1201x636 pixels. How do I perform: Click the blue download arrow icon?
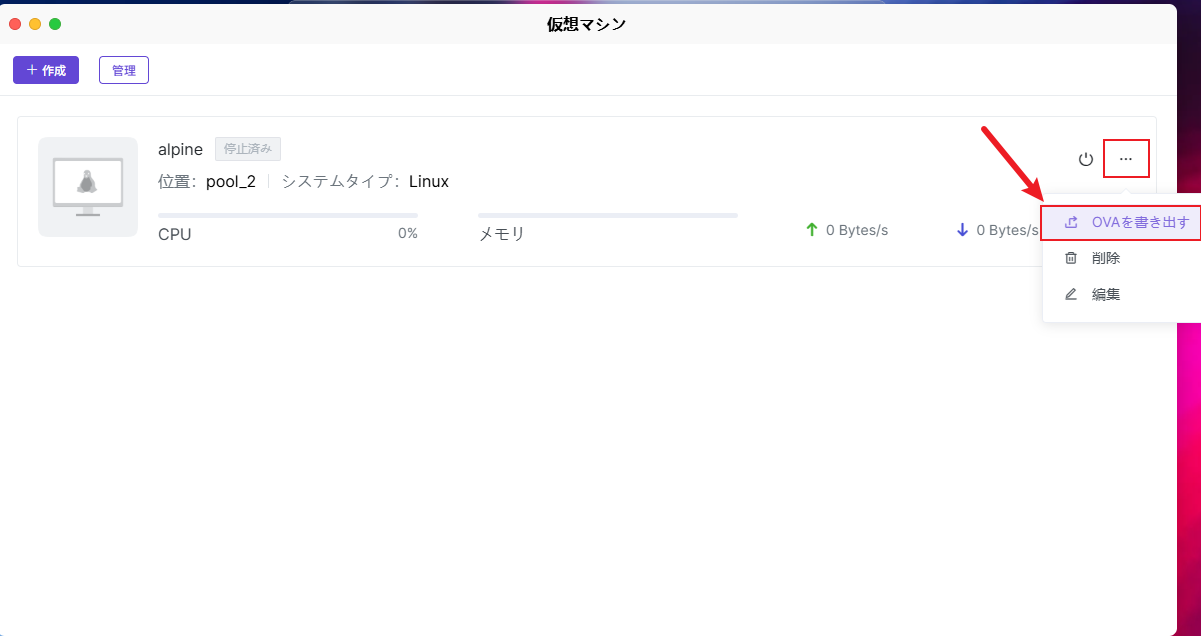[962, 230]
